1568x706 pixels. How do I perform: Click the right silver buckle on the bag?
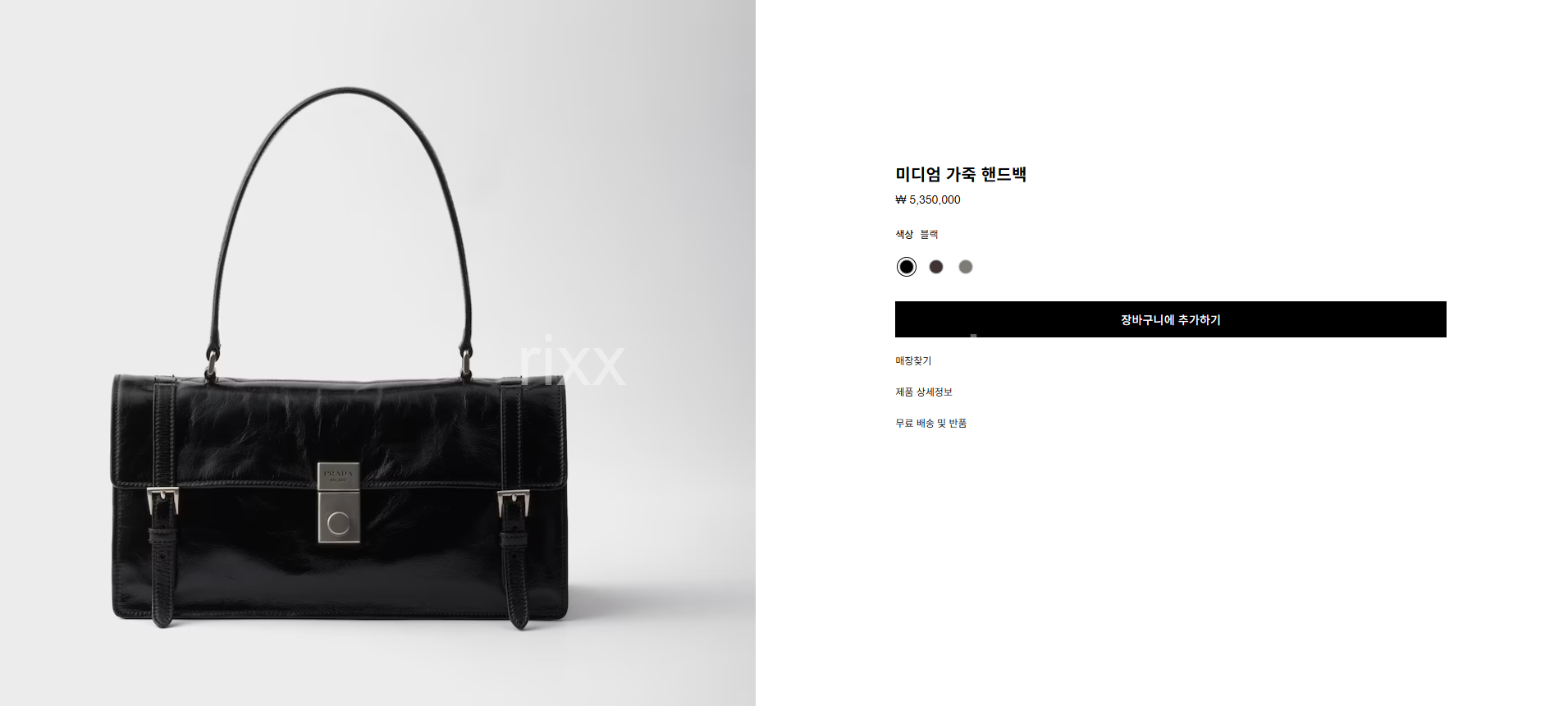pyautogui.click(x=514, y=502)
